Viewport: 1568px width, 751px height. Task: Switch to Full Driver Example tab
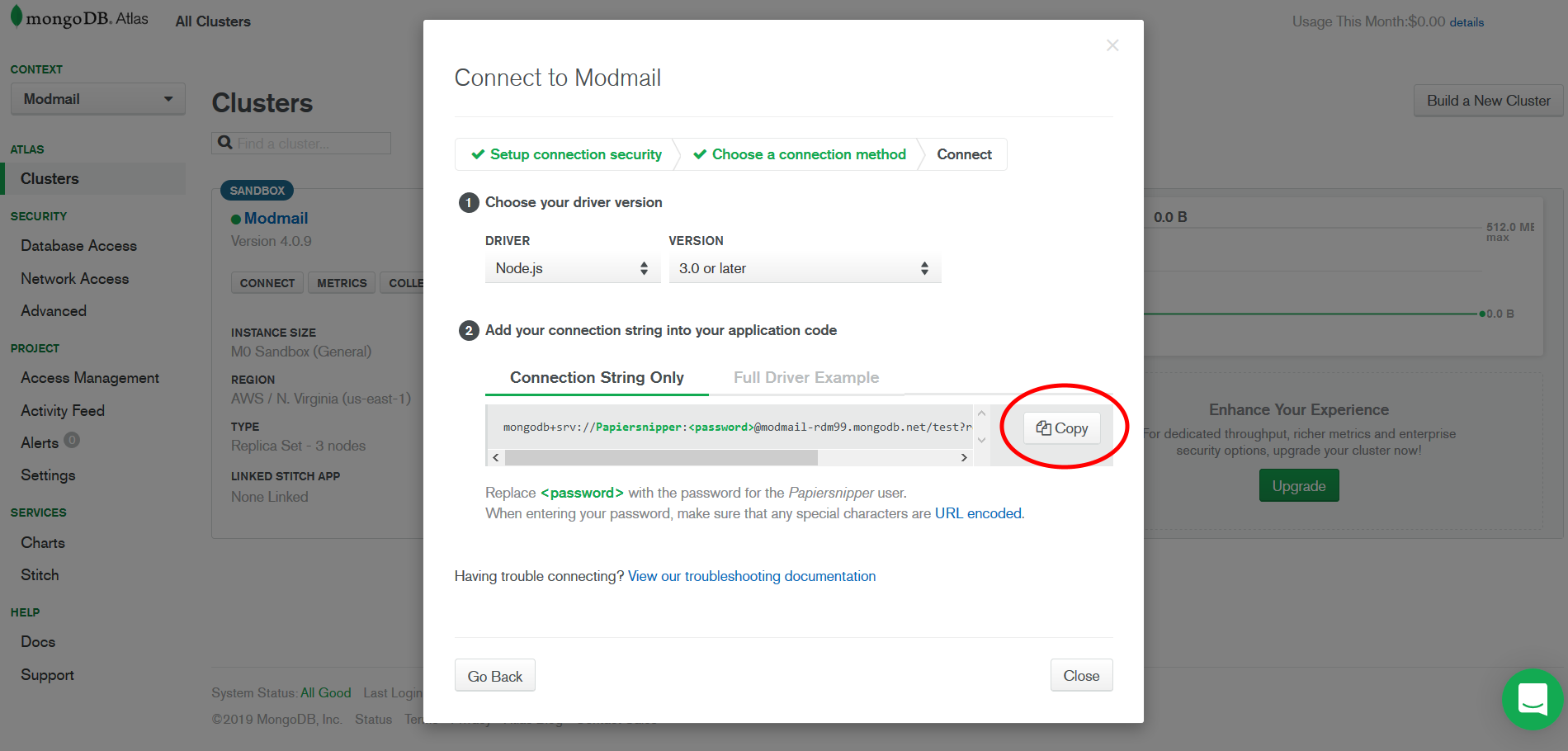point(805,377)
